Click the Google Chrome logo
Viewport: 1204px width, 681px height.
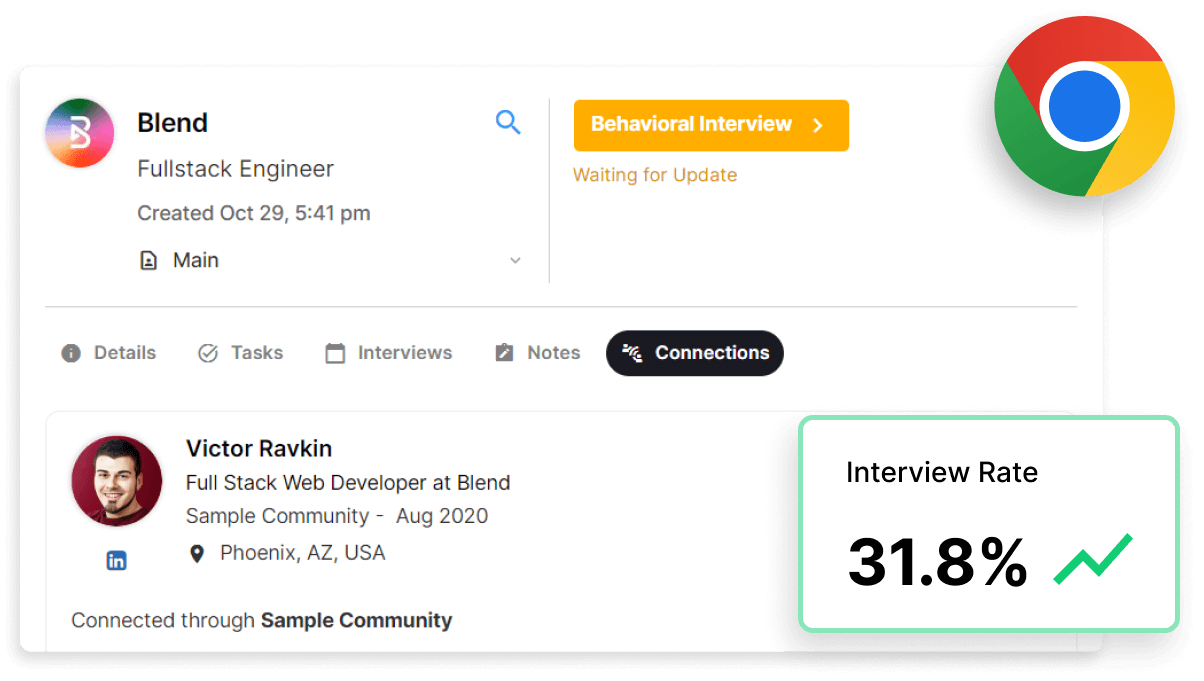pos(1085,104)
